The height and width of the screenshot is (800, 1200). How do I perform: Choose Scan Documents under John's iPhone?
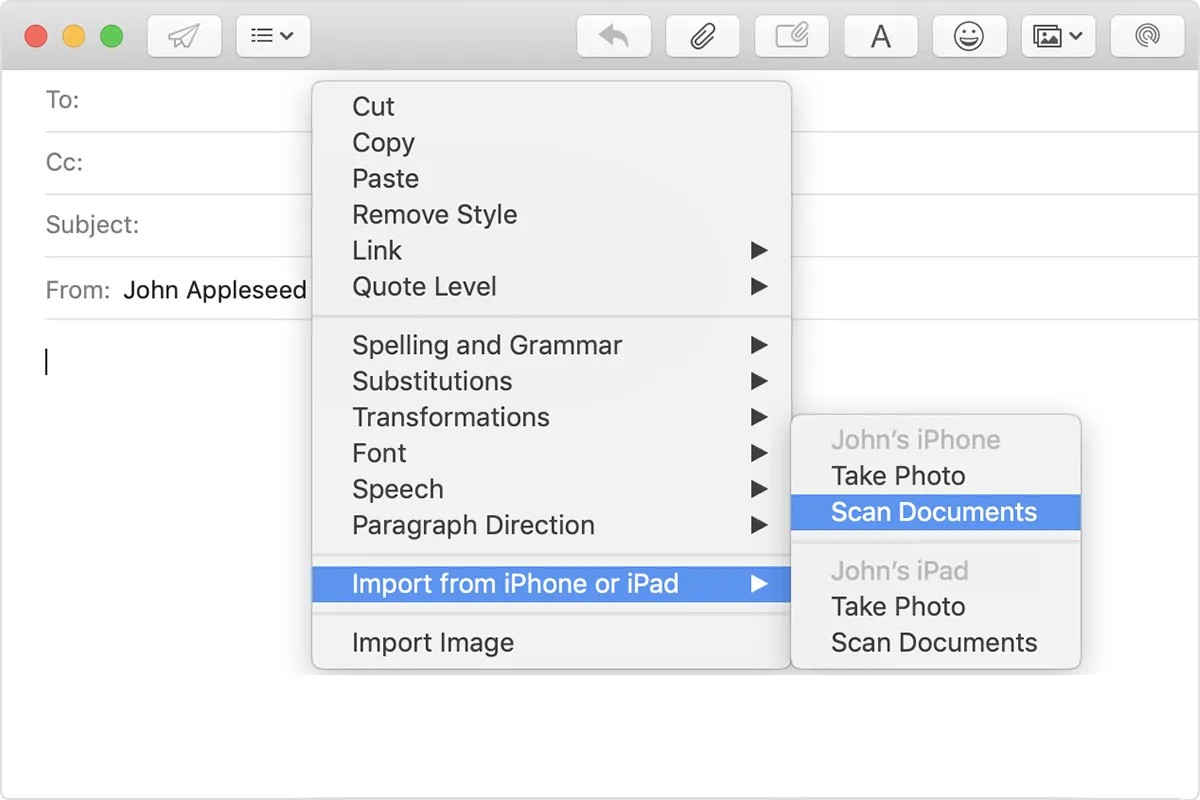tap(934, 512)
